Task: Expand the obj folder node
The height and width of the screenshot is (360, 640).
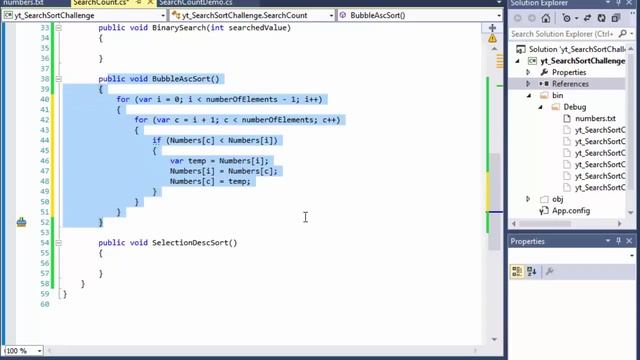Action: (x=528, y=199)
